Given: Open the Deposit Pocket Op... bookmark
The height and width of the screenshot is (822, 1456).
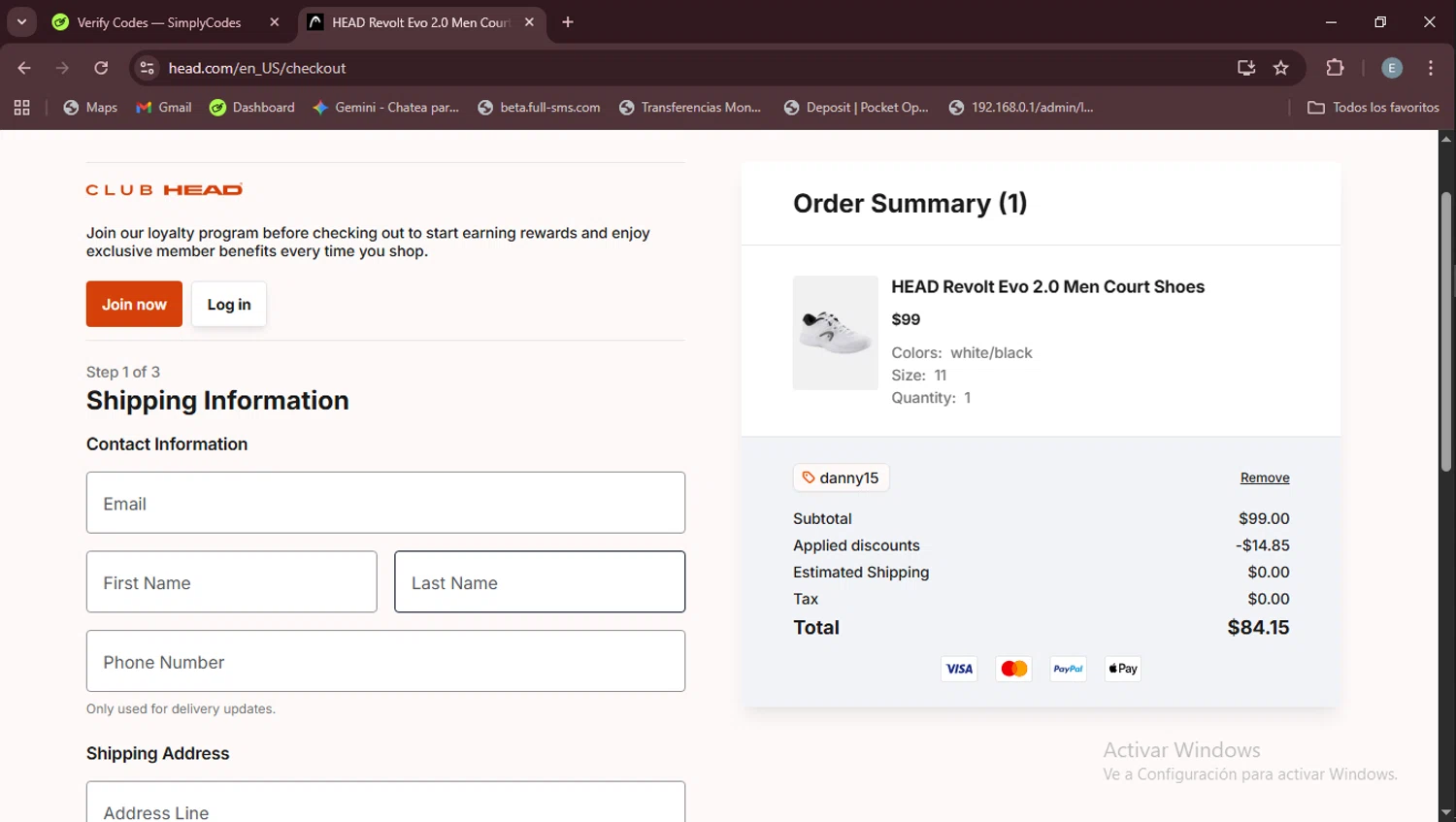Looking at the screenshot, I should coord(856,108).
